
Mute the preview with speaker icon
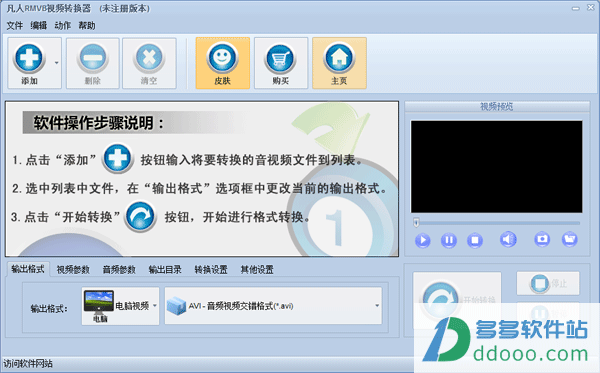508,239
